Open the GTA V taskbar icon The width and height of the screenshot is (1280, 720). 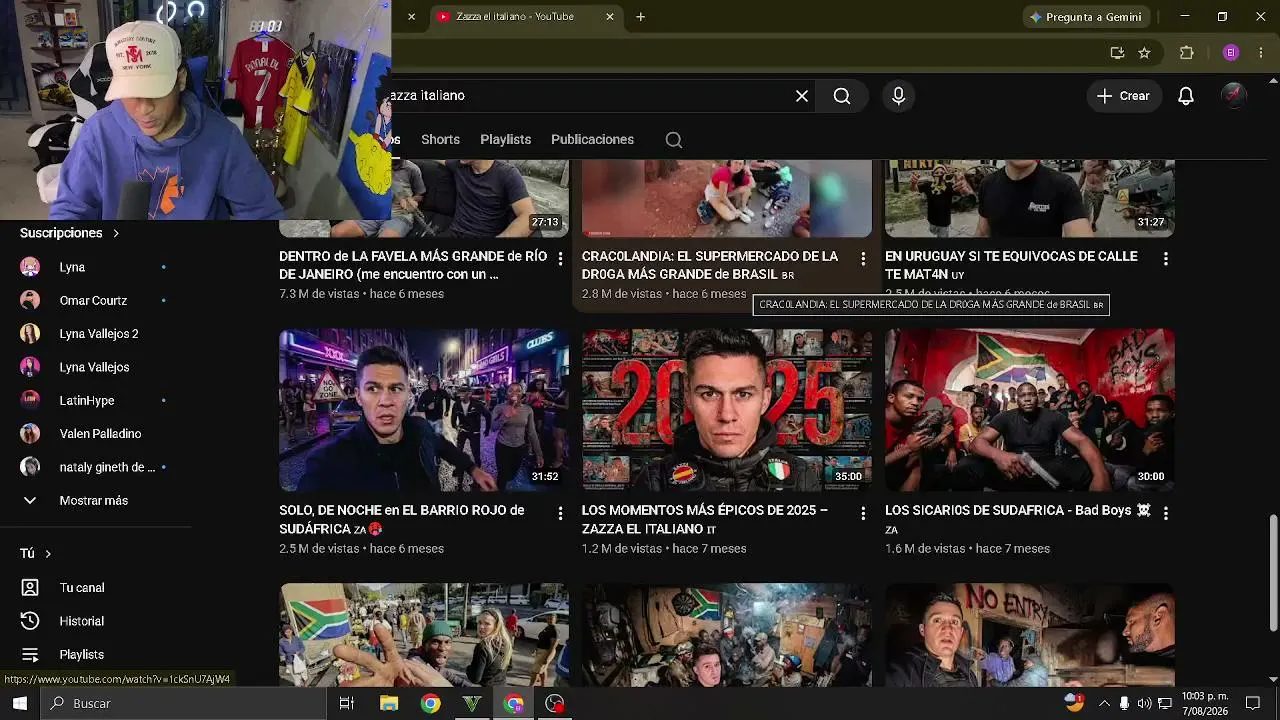pyautogui.click(x=472, y=704)
